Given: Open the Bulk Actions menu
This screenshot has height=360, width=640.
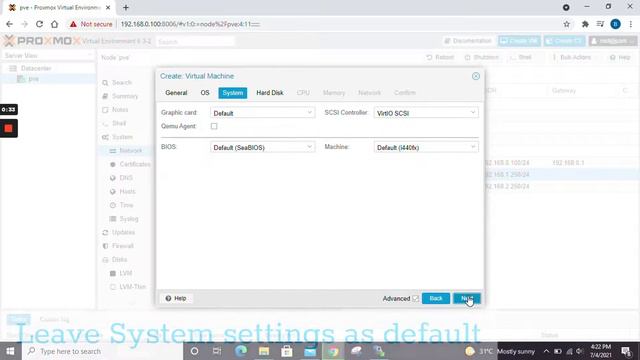Looking at the screenshot, I should click(x=571, y=58).
